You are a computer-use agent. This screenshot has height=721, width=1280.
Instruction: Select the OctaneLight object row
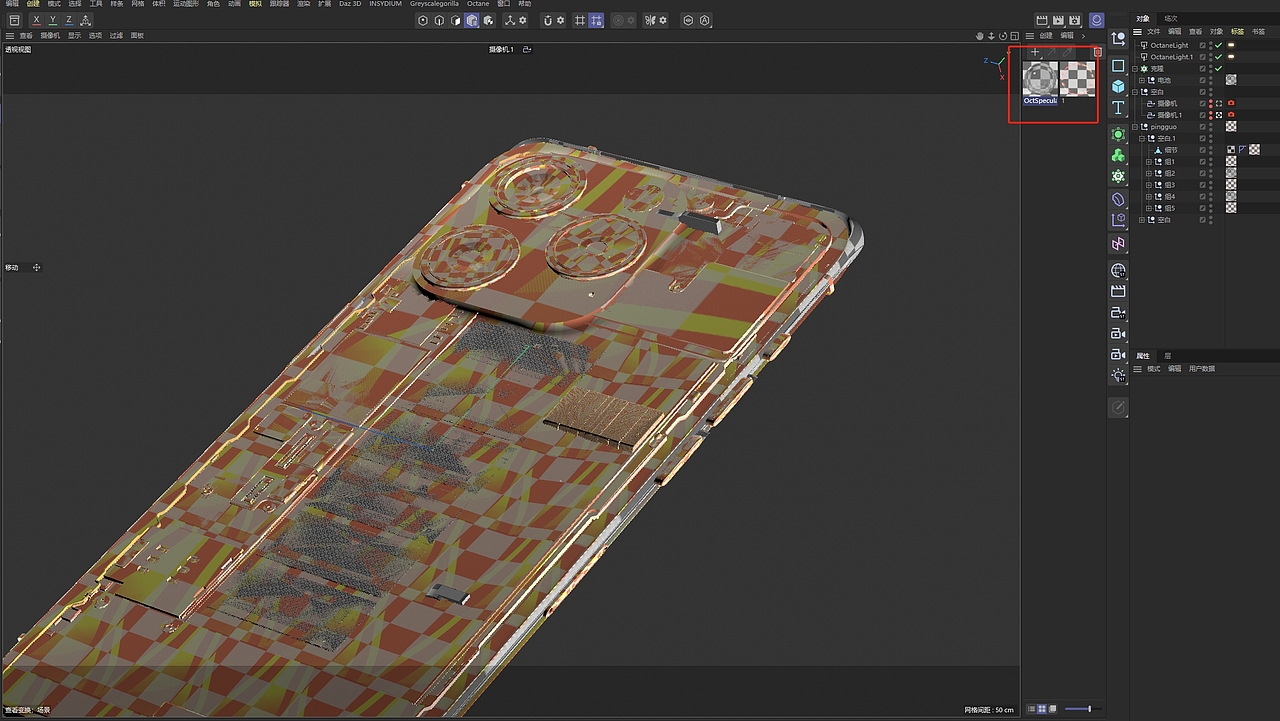[1169, 45]
